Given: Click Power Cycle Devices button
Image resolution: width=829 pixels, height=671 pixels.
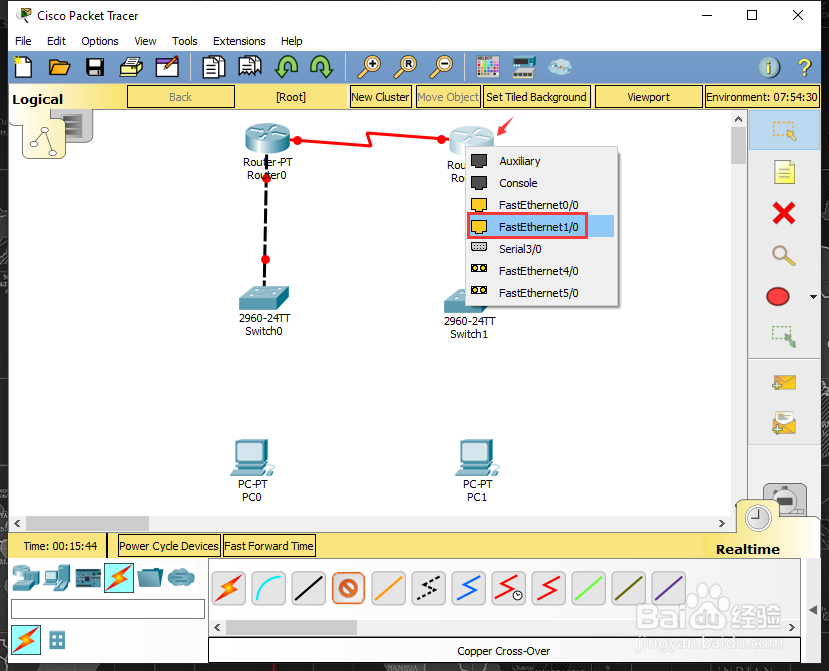Looking at the screenshot, I should [x=169, y=546].
